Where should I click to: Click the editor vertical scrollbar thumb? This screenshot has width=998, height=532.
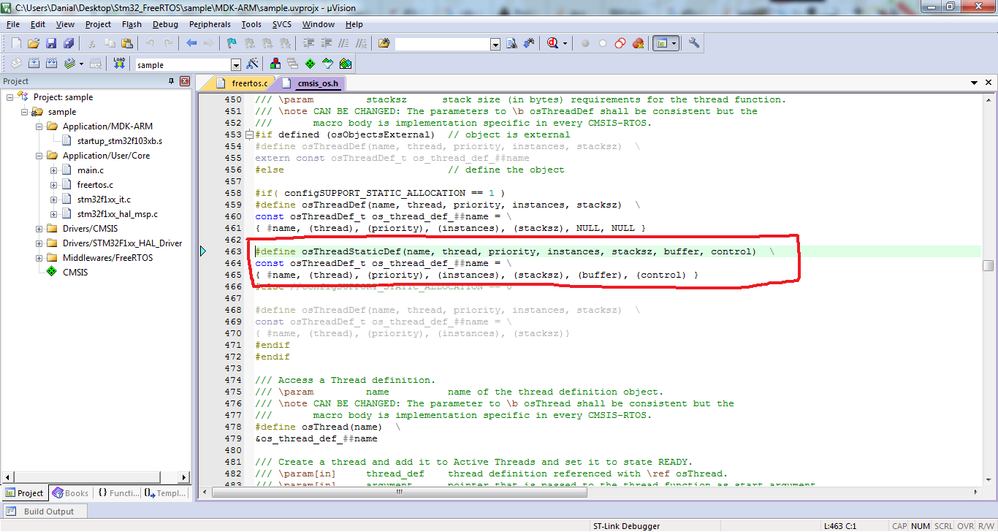[x=988, y=265]
